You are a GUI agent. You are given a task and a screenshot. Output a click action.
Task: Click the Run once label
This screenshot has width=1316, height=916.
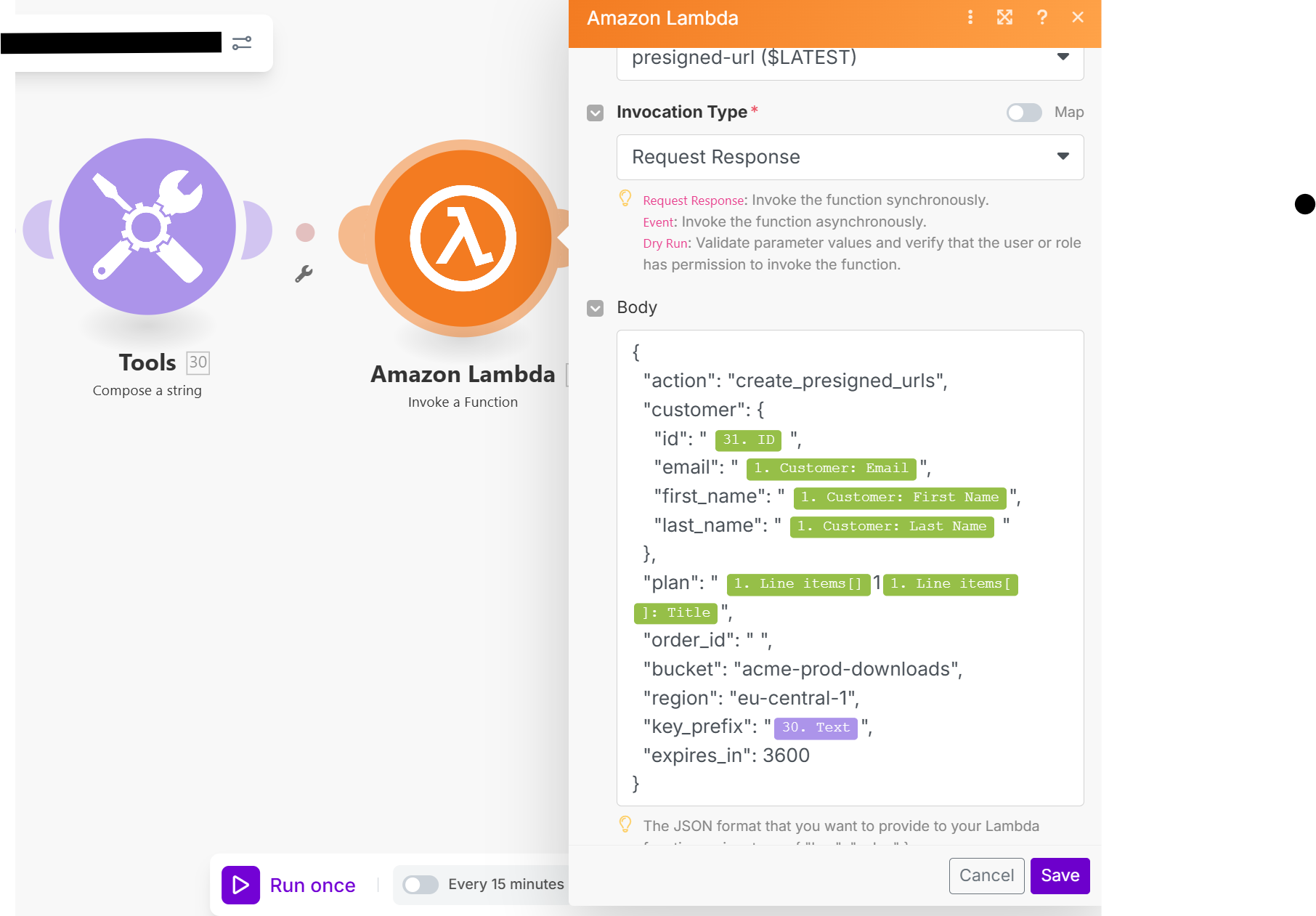click(x=313, y=885)
